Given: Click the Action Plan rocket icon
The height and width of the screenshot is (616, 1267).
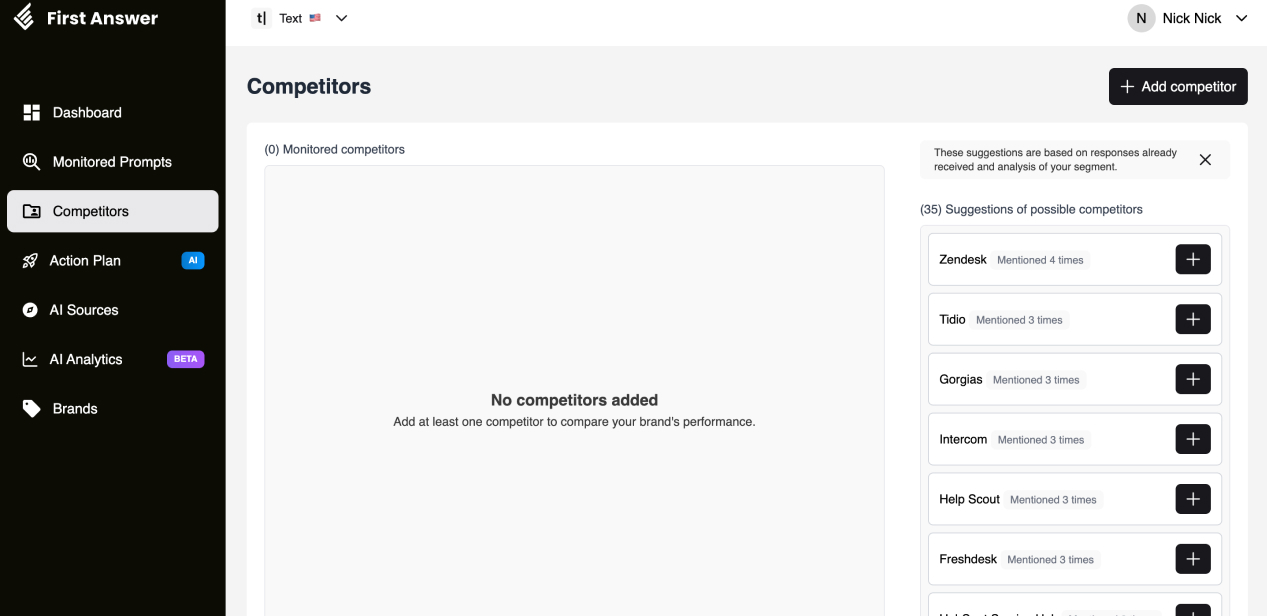Looking at the screenshot, I should [31, 261].
